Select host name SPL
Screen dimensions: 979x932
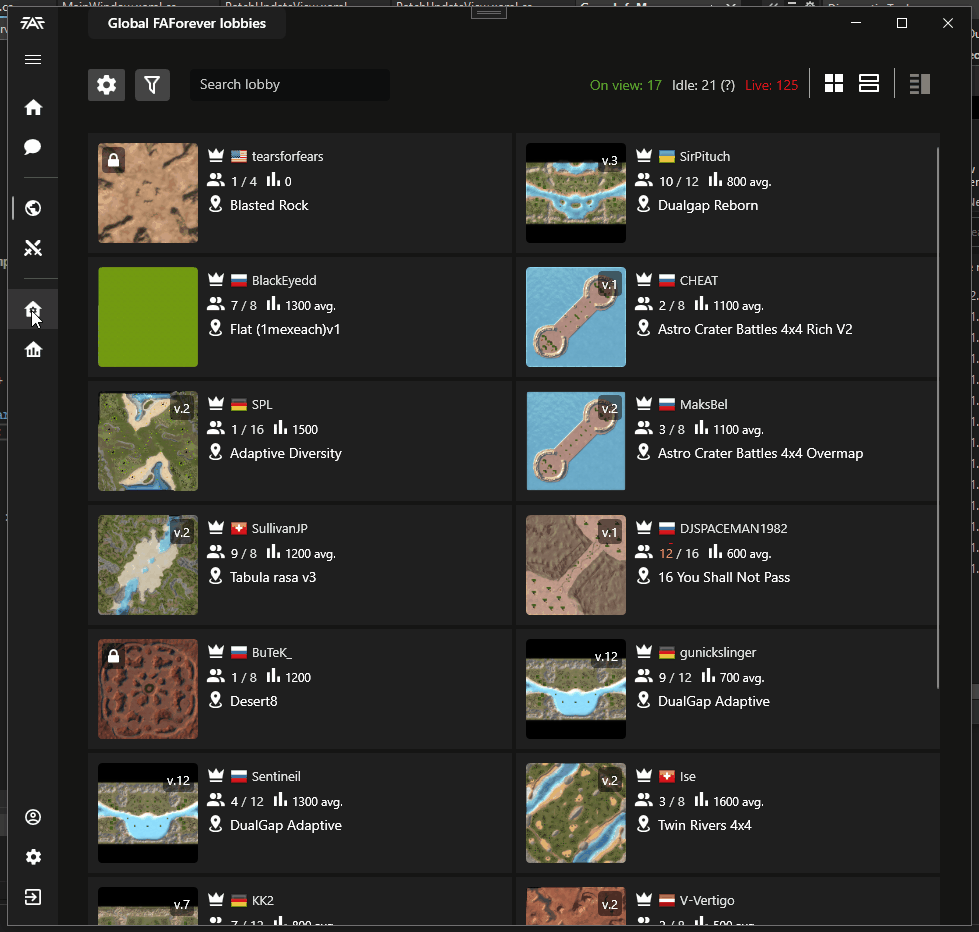[x=262, y=405]
